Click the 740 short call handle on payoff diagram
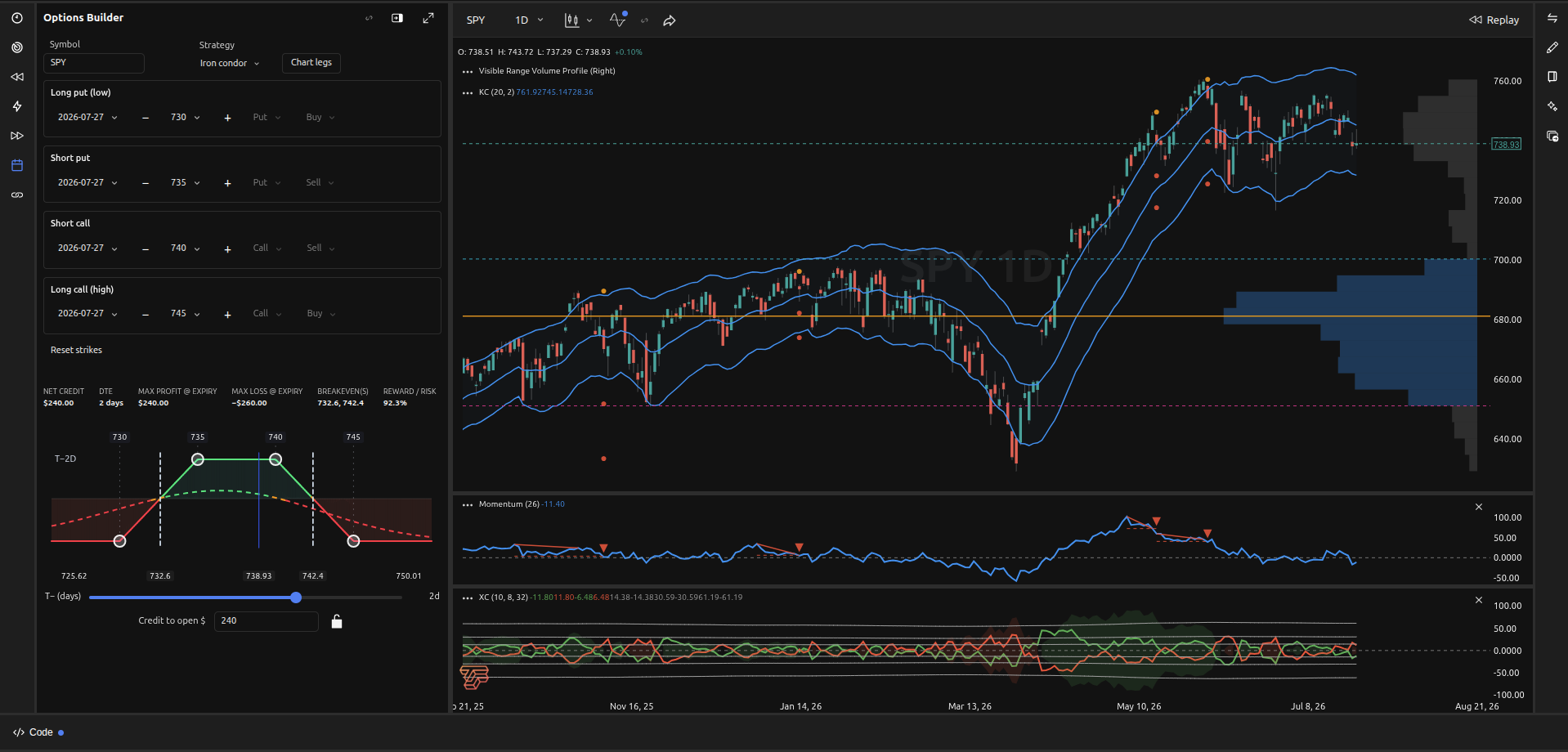Viewport: 1568px width, 752px height. coord(276,459)
